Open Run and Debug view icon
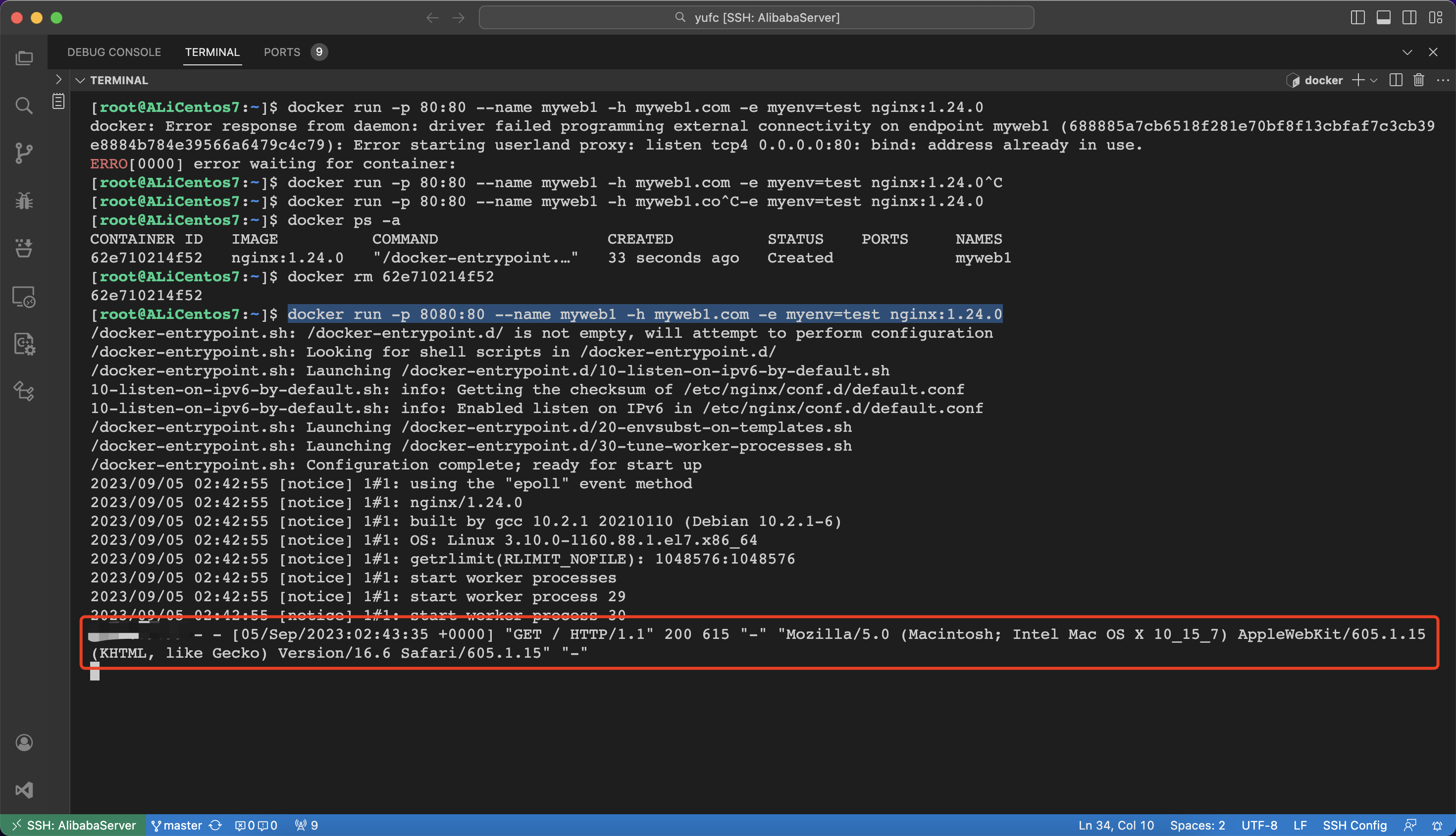 24,201
